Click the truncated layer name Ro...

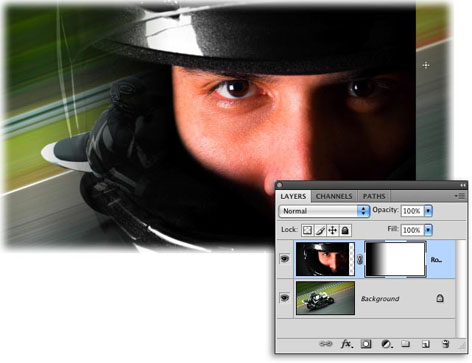pos(436,260)
